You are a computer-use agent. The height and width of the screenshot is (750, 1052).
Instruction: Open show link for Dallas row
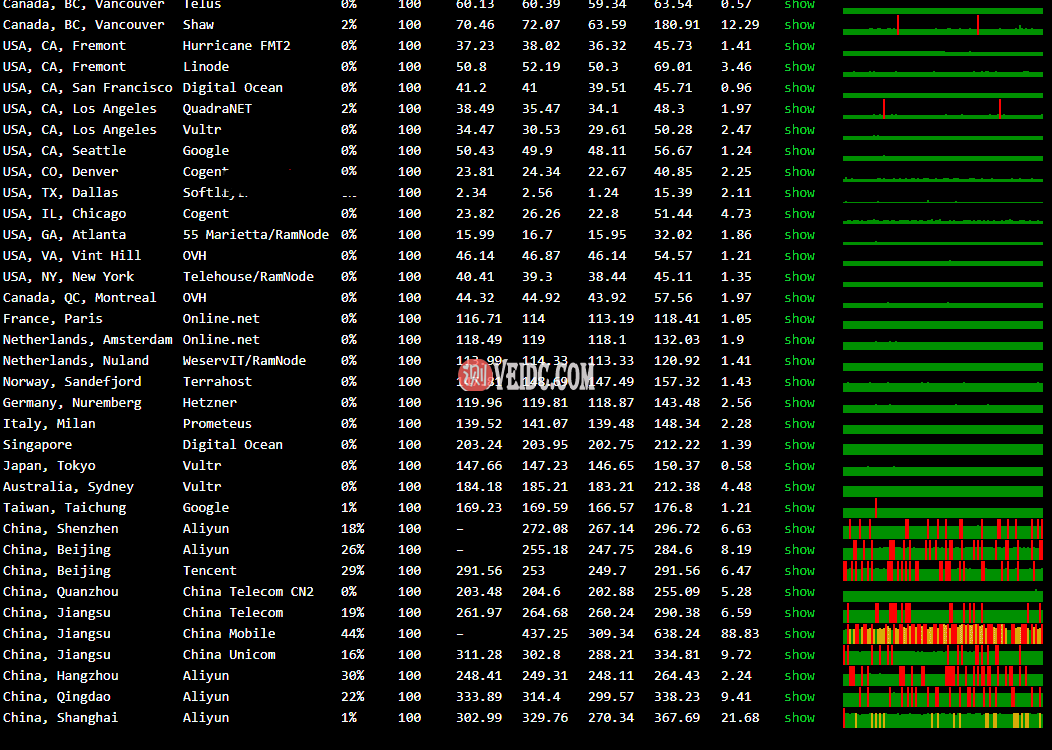coord(799,193)
